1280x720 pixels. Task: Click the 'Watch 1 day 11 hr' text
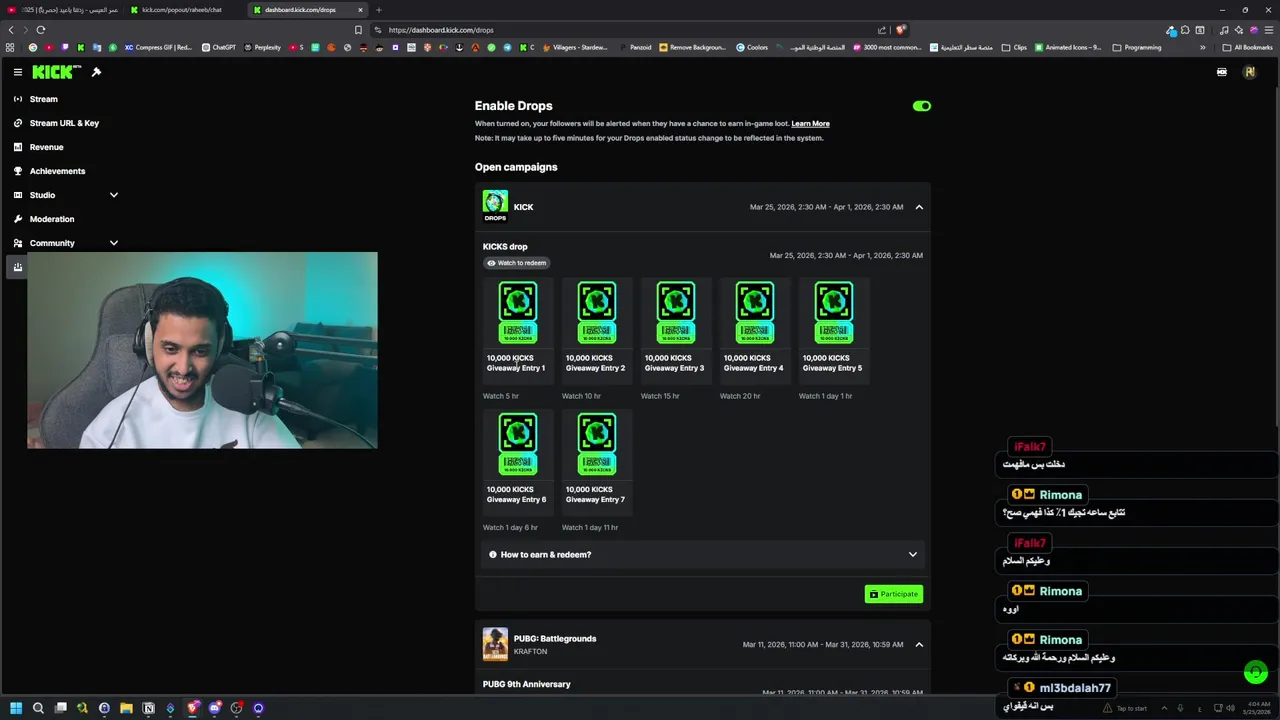[x=590, y=528]
